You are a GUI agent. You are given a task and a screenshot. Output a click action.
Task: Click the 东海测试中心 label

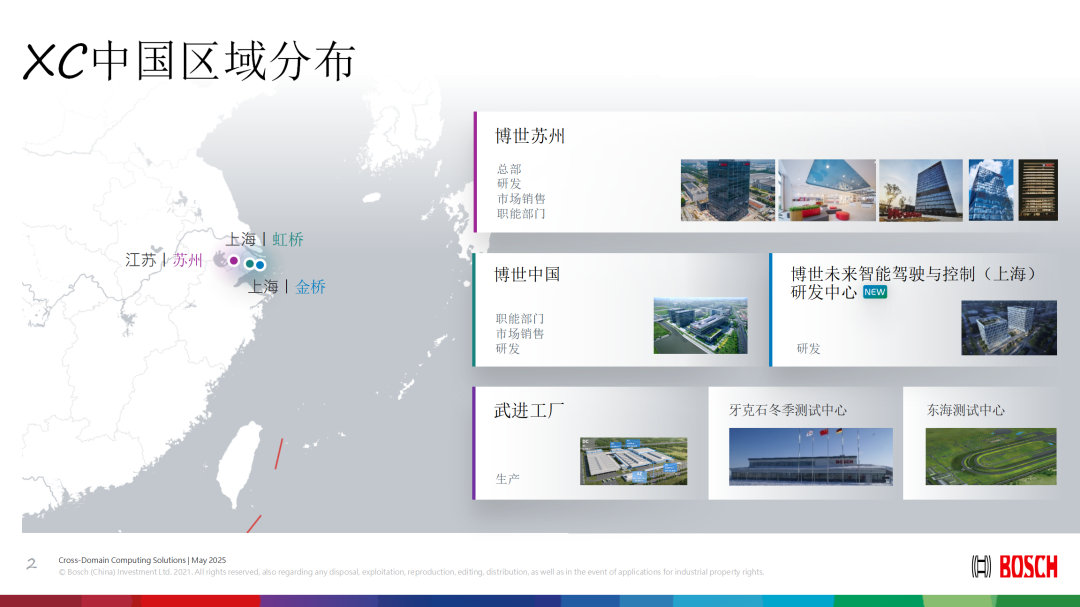pyautogui.click(x=965, y=410)
